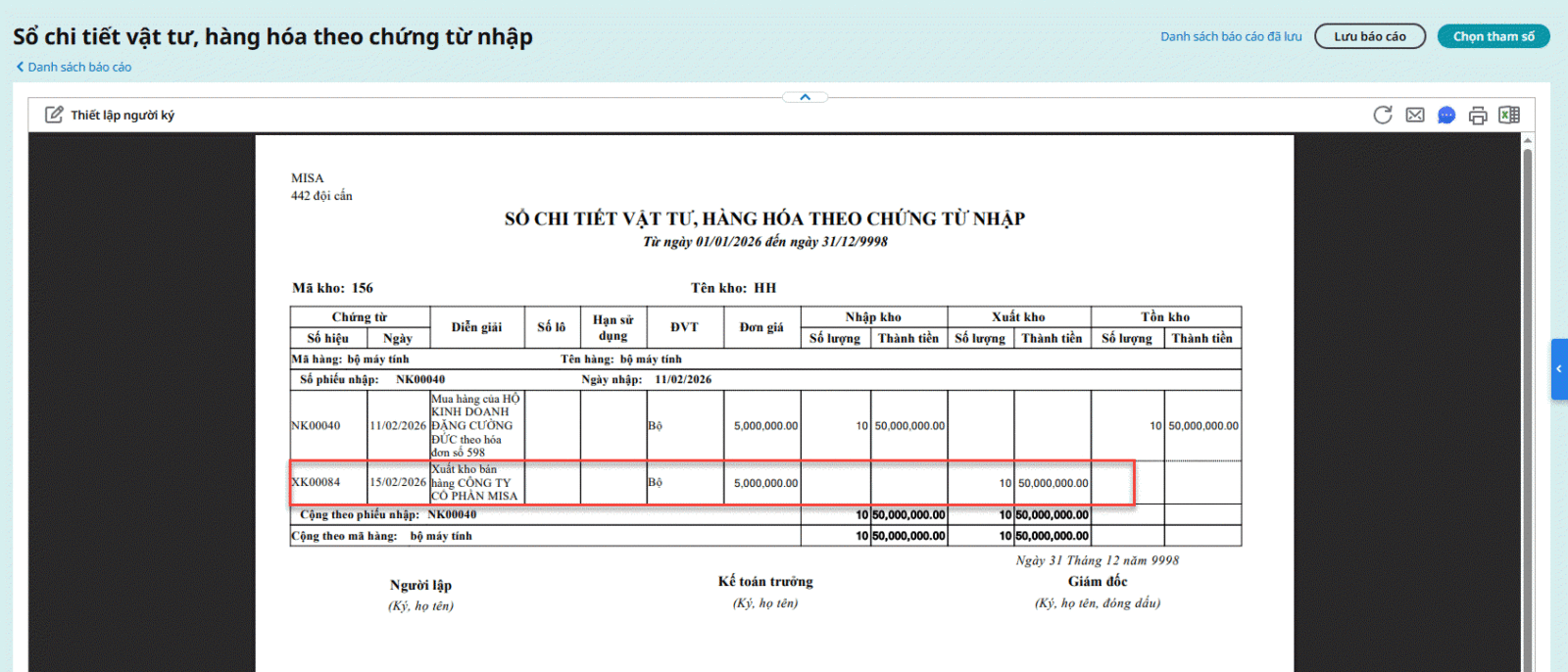Click the date 15/02/2026 cell
The width and height of the screenshot is (1568, 672).
(398, 482)
